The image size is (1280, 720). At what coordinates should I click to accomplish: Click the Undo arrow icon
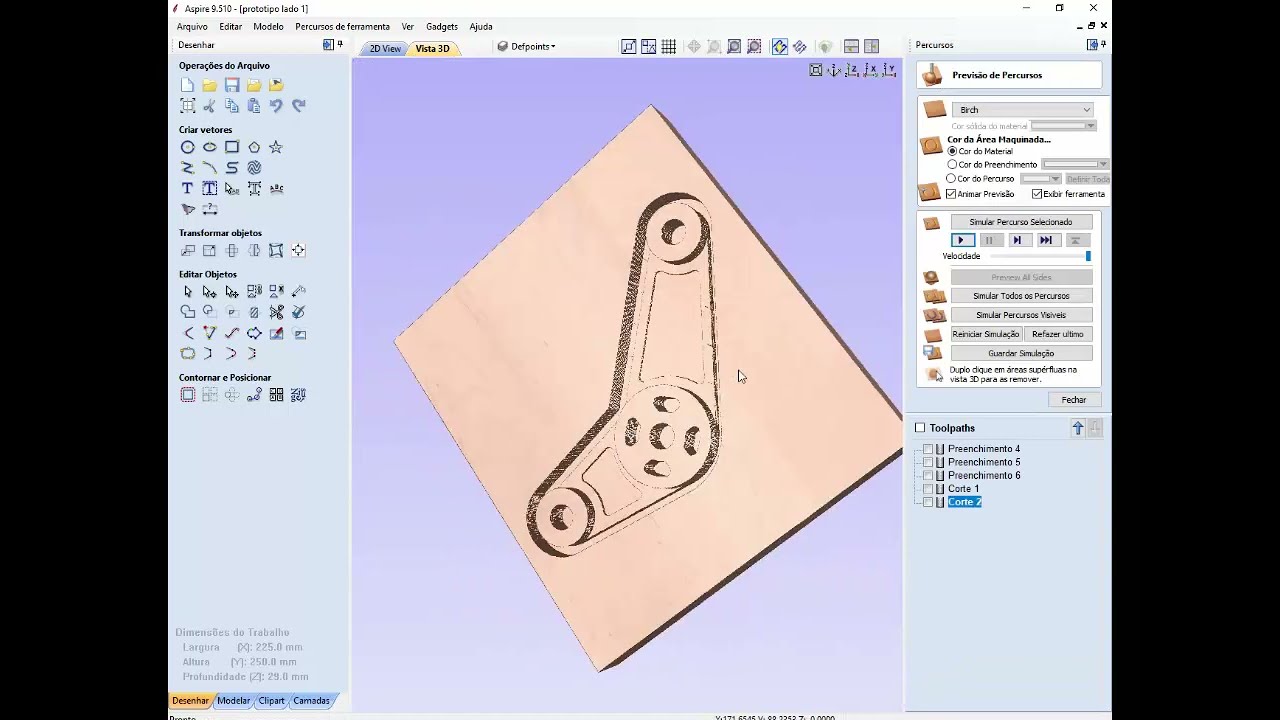point(276,105)
